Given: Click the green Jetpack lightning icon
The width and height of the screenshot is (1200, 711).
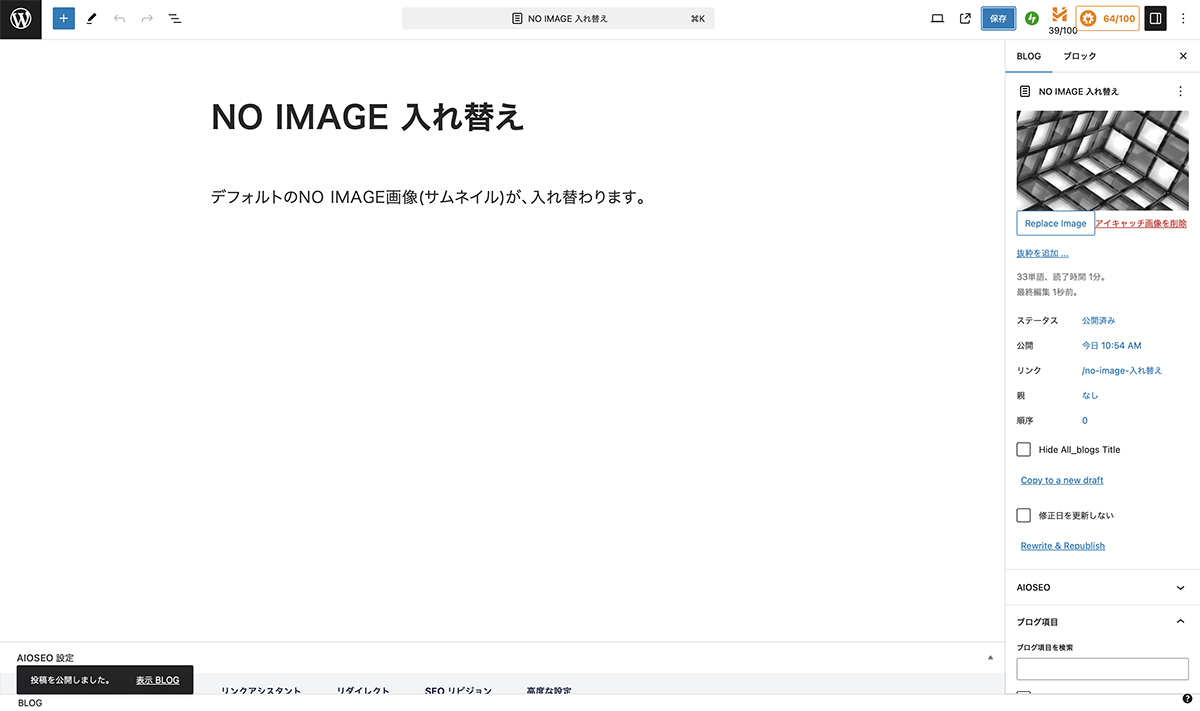Looking at the screenshot, I should 1032,19.
